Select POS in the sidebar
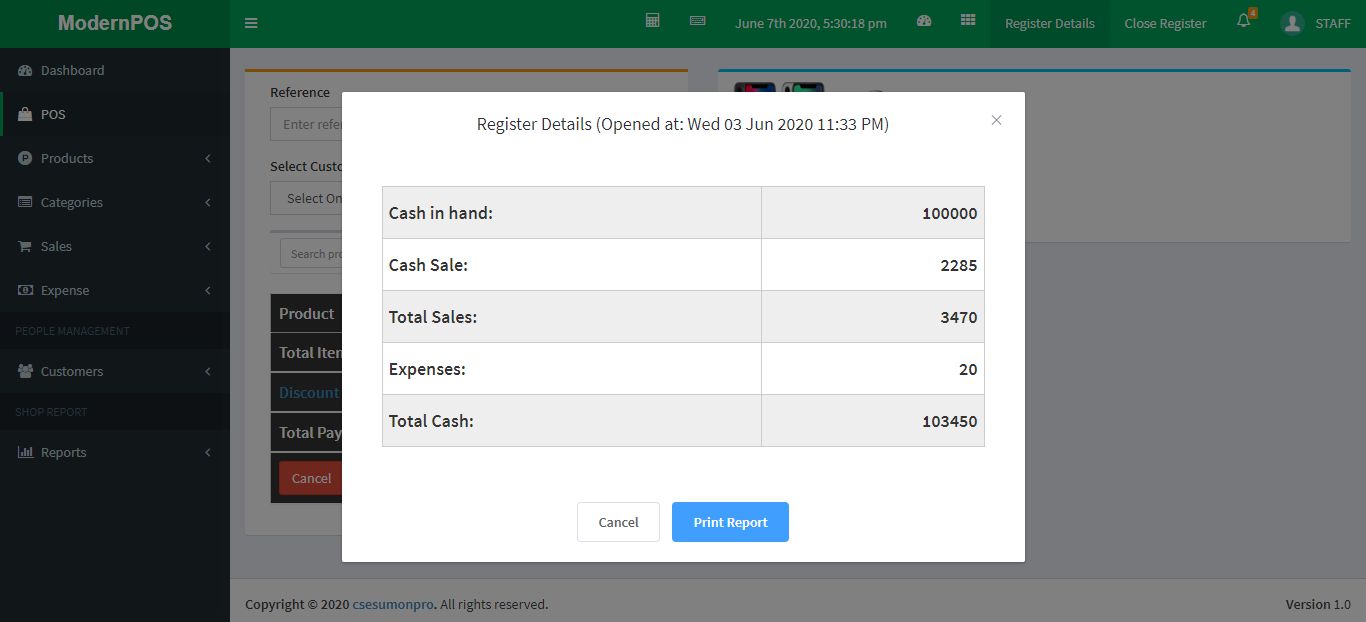Viewport: 1366px width, 622px height. pos(53,114)
